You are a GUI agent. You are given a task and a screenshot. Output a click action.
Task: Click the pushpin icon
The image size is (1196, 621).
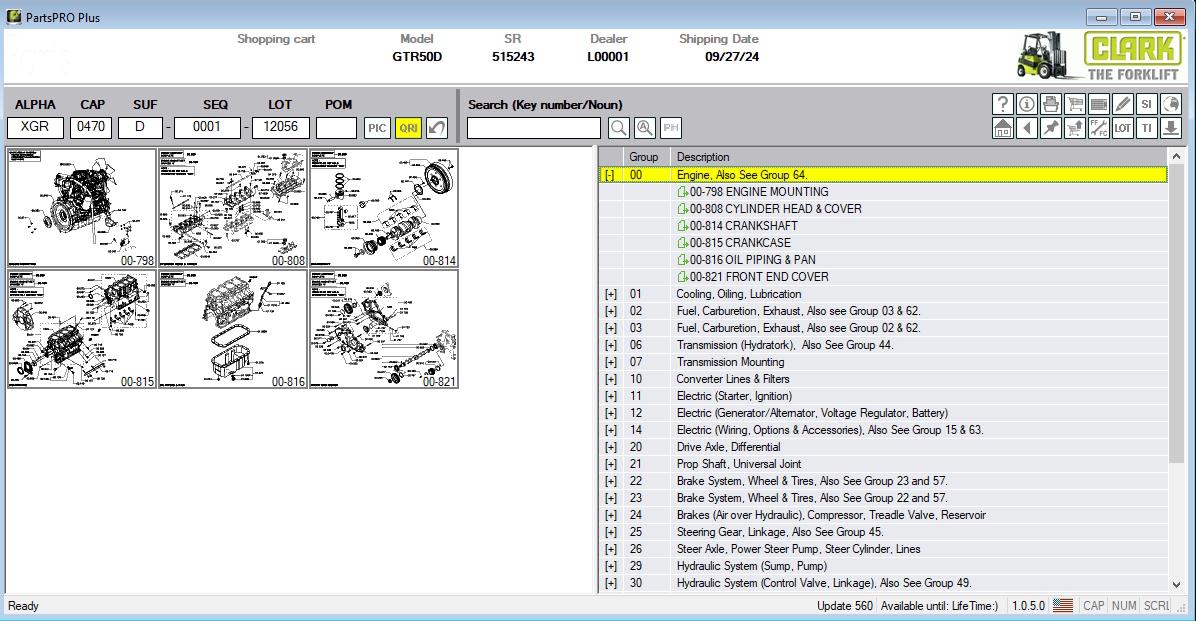click(x=1050, y=128)
